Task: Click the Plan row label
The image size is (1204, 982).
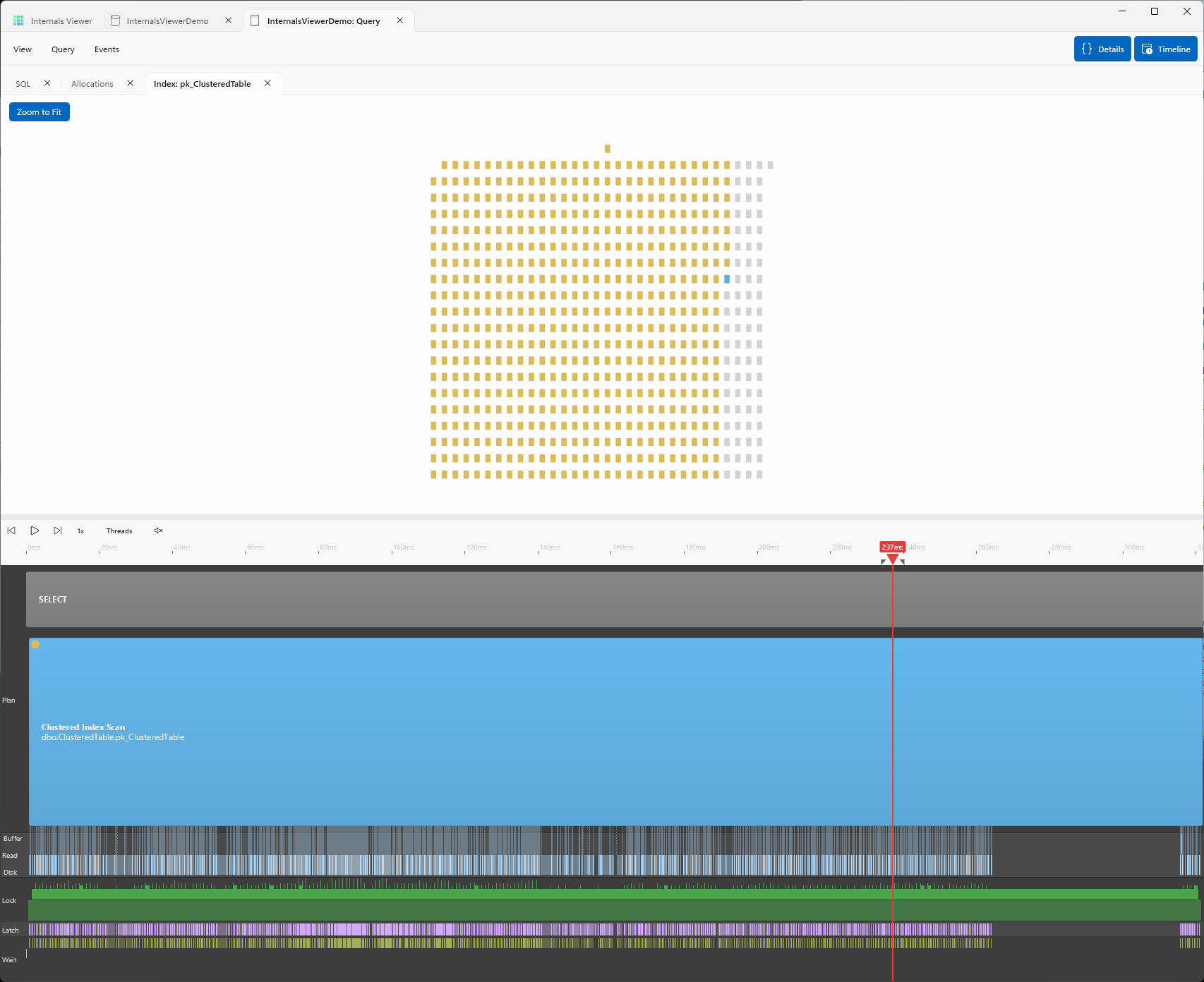Action: (8, 701)
